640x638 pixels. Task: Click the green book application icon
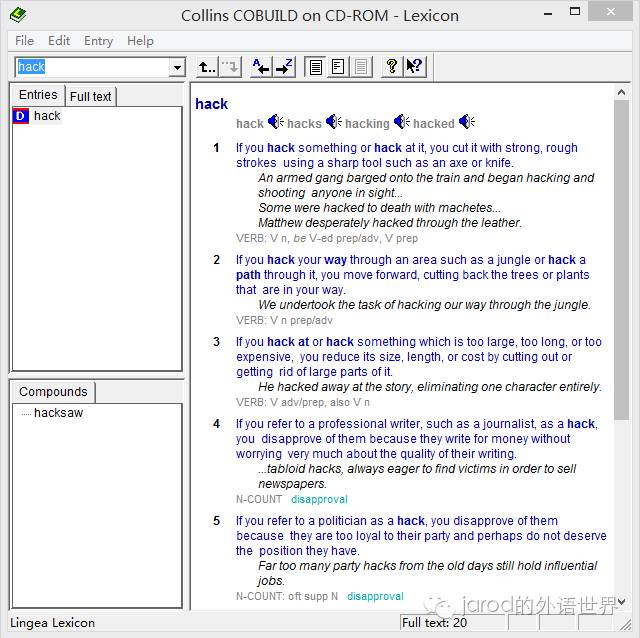(18, 16)
